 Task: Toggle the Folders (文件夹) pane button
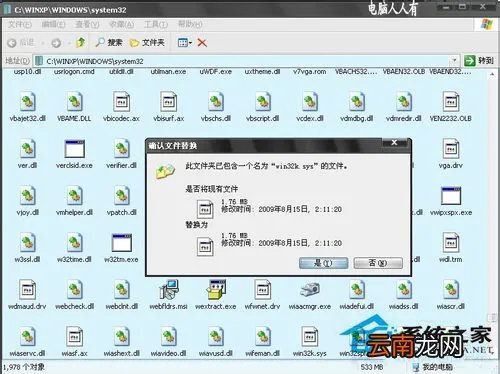coord(147,43)
